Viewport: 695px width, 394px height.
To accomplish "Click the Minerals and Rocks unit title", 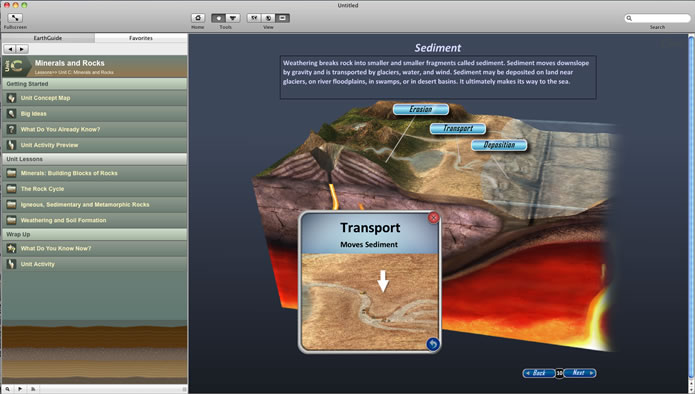I will click(70, 63).
